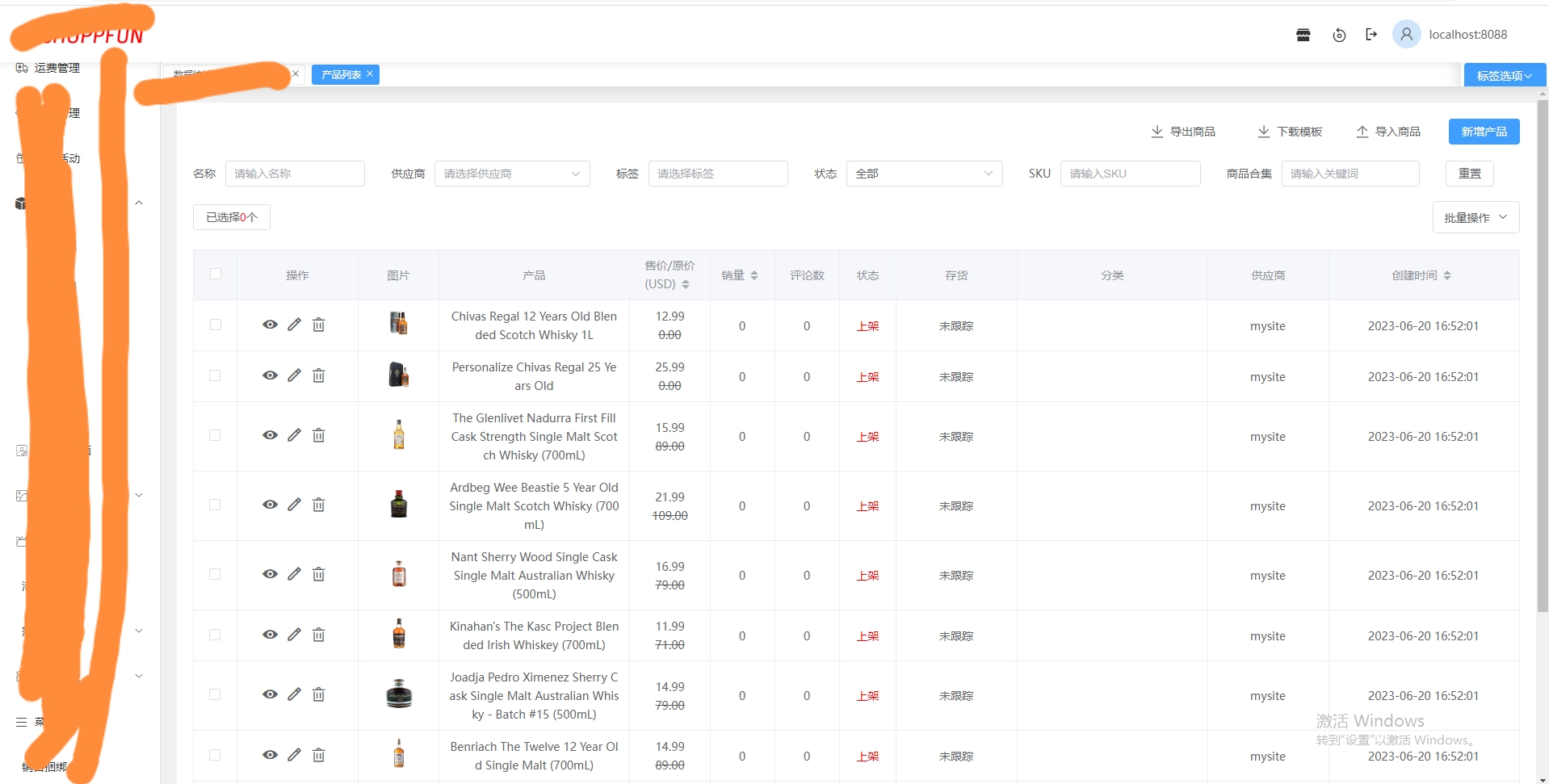Screen dimensions: 1549x784
Task: Check the Kinahan's Kasc Project row
Action: pos(215,635)
